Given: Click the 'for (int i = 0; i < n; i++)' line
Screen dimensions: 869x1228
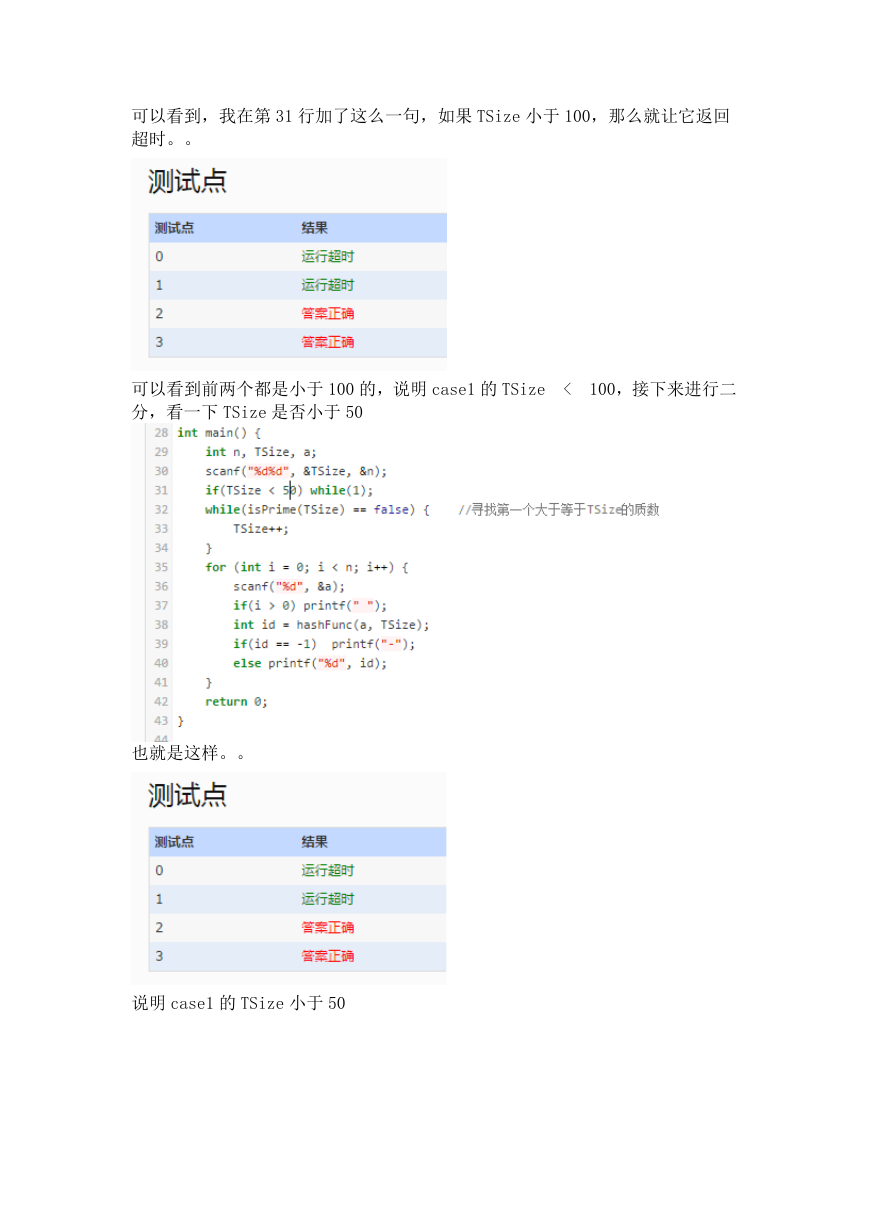Looking at the screenshot, I should pos(307,567).
